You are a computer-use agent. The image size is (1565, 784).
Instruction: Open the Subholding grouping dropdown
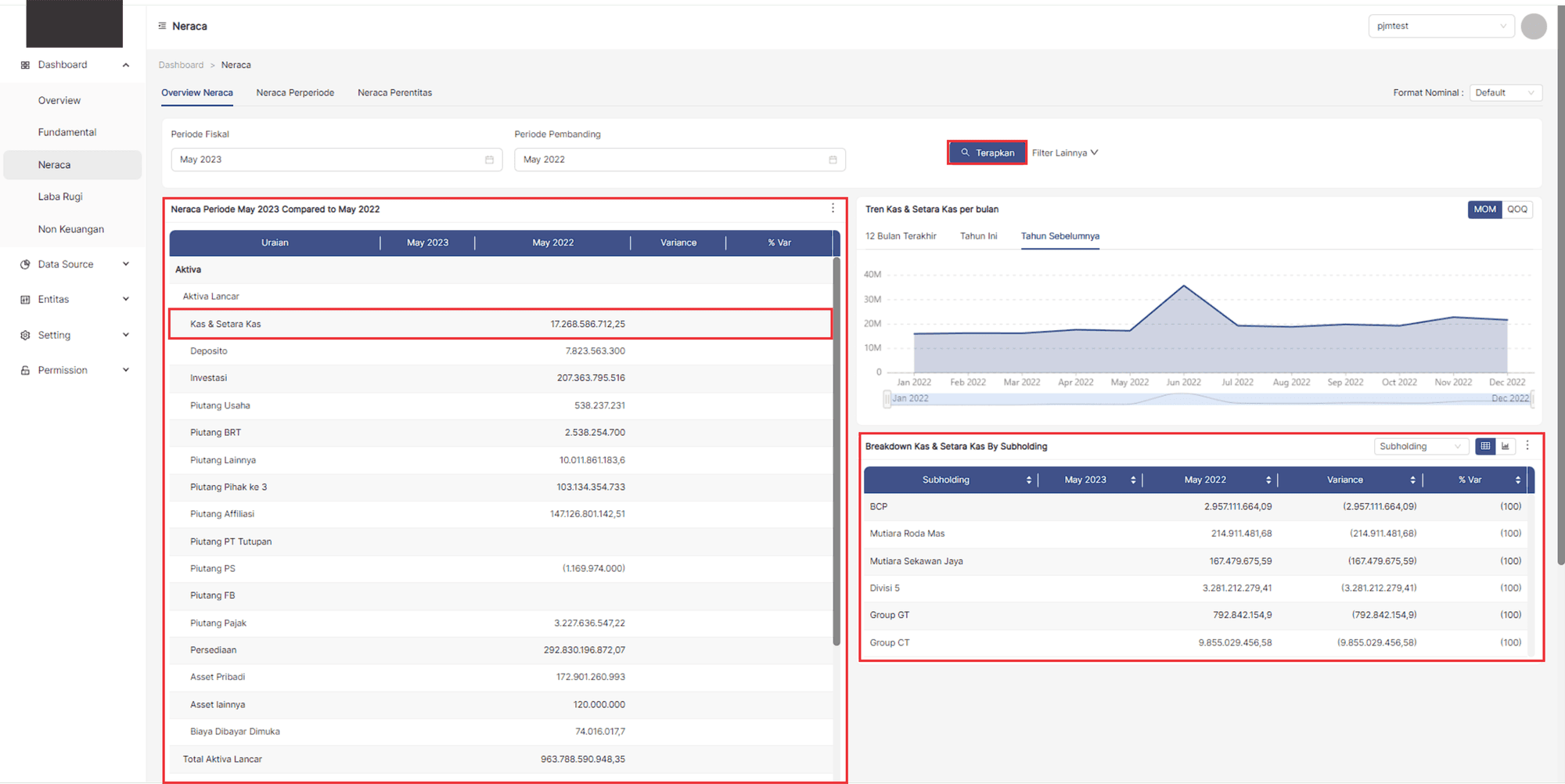coord(1419,446)
